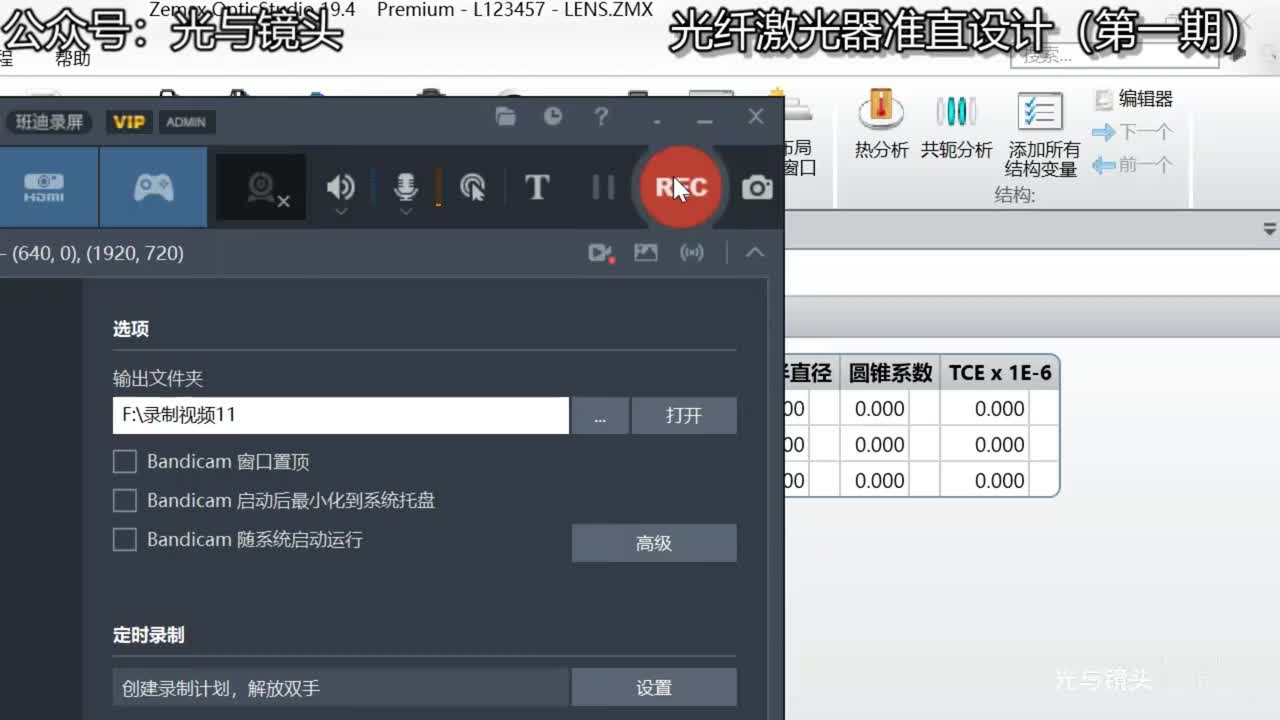Click the pause recording button

603,187
